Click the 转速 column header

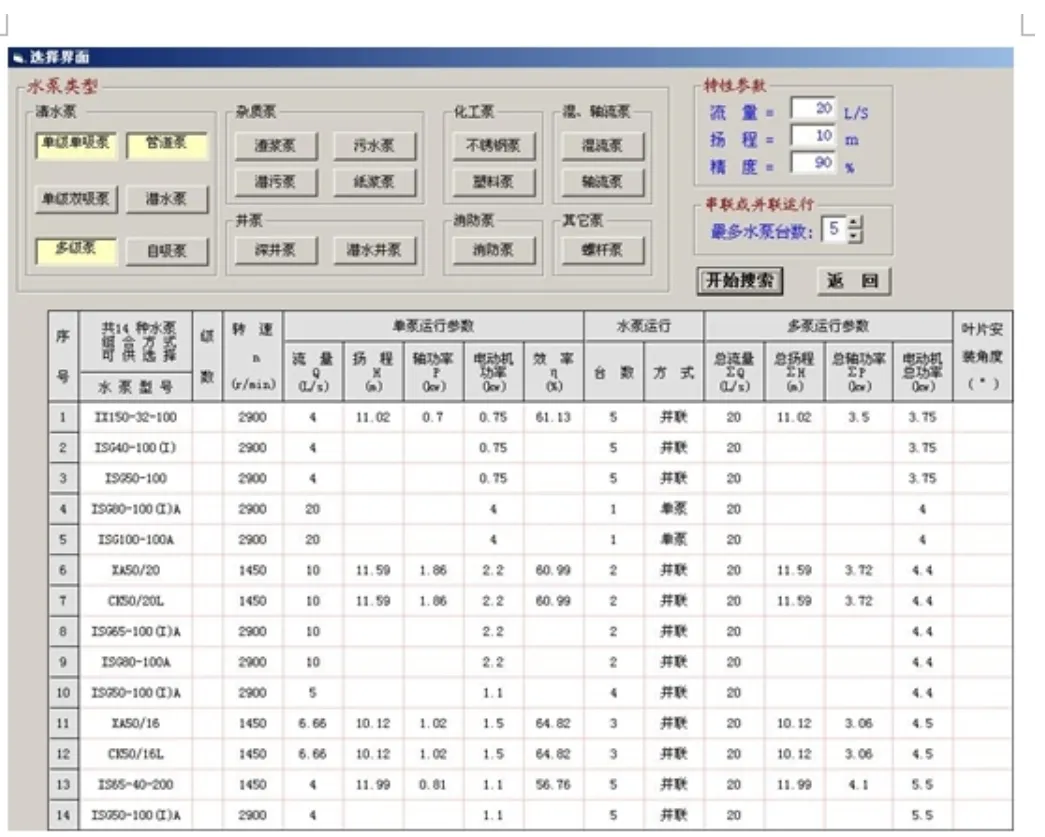253,356
